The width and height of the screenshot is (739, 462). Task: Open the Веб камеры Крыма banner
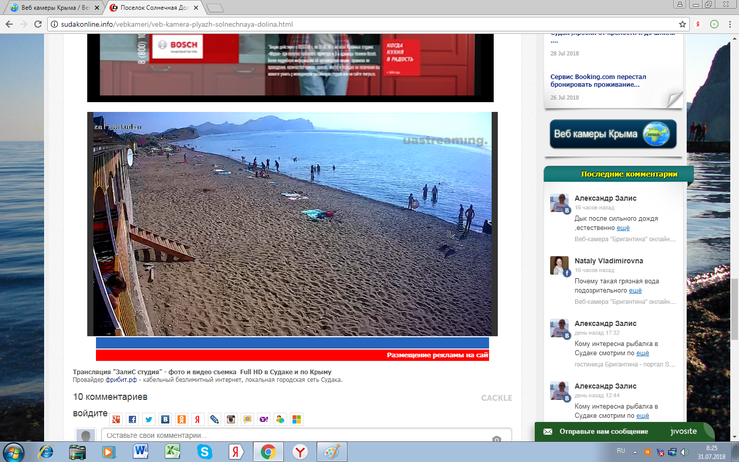612,134
